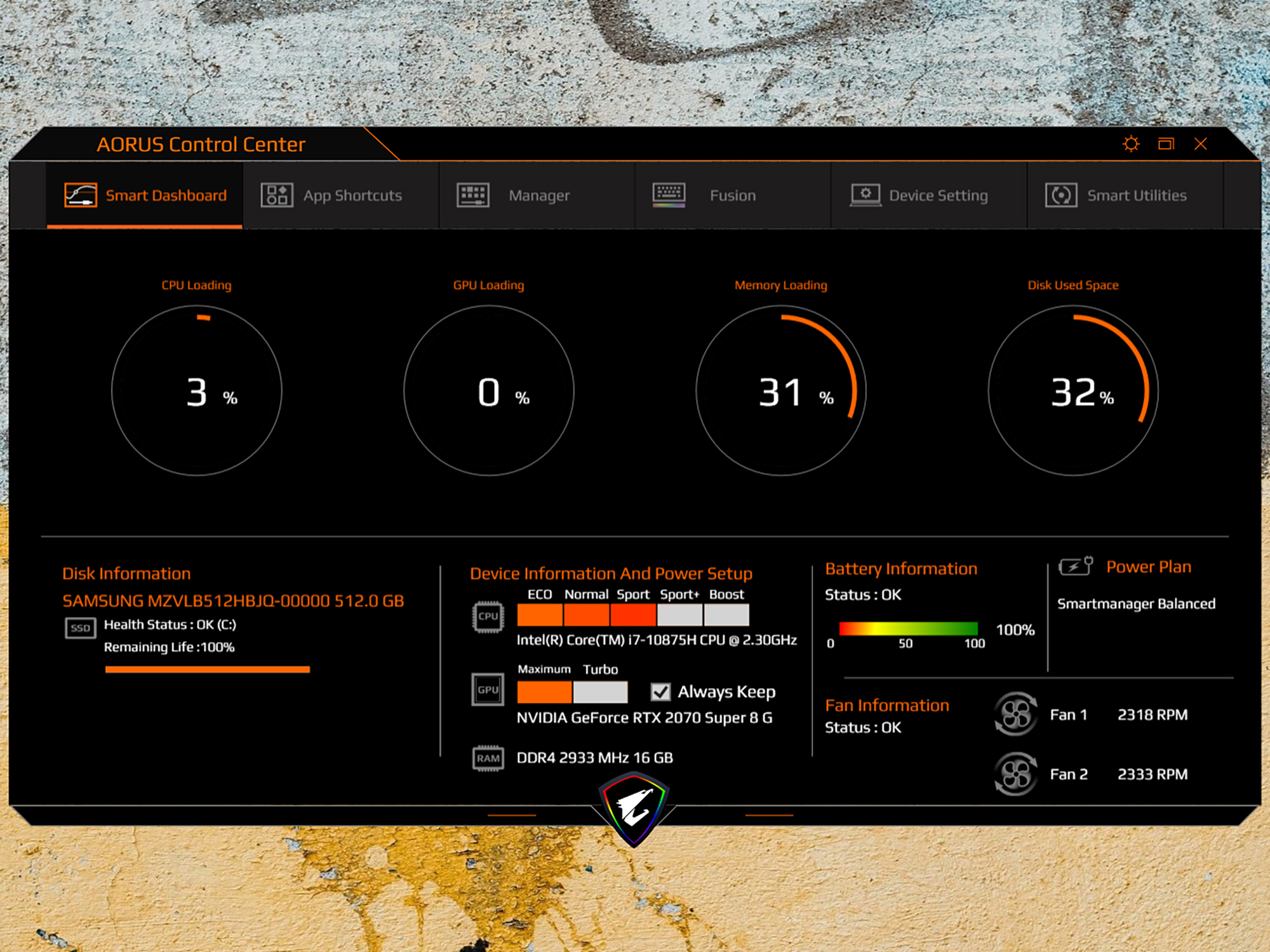The width and height of the screenshot is (1270, 952).
Task: Click the GPU chip icon
Action: (x=488, y=690)
